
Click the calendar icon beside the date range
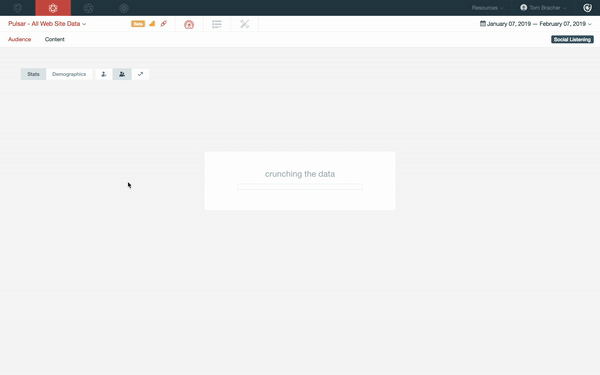click(483, 23)
